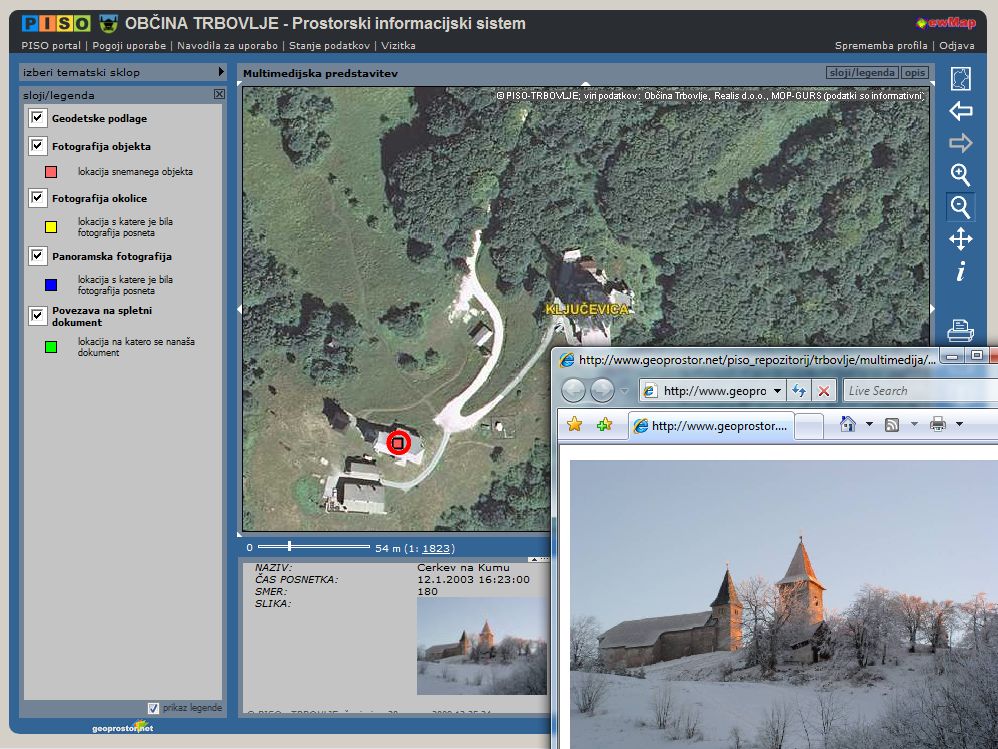Viewport: 998px width, 749px height.
Task: Expand the izberi tematski sklop menu
Action: [221, 72]
